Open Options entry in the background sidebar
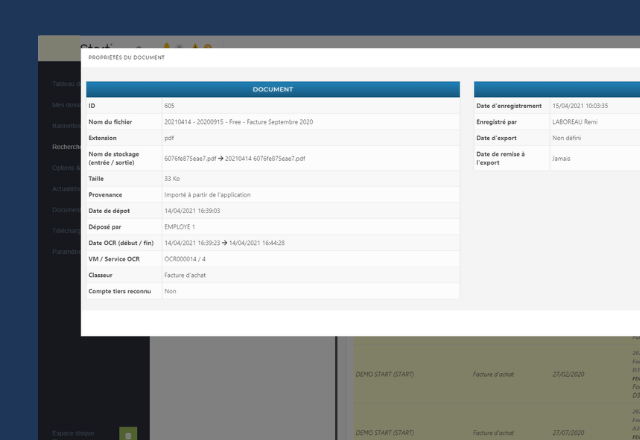Image resolution: width=640 pixels, height=440 pixels. click(x=66, y=168)
